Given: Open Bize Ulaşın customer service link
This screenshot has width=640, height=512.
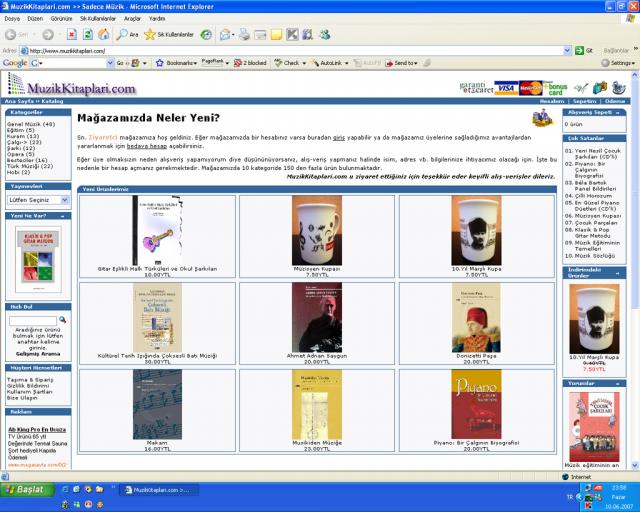Looking at the screenshot, I should pos(22,398).
